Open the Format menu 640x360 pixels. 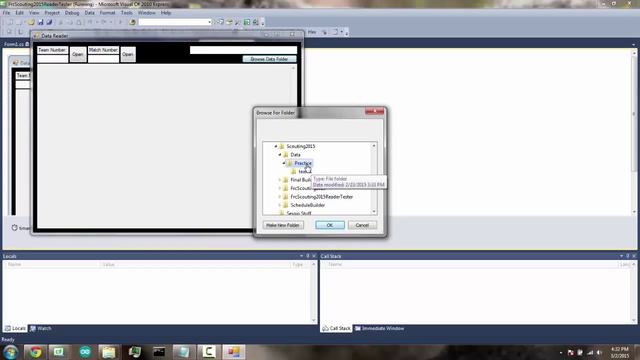(x=107, y=13)
